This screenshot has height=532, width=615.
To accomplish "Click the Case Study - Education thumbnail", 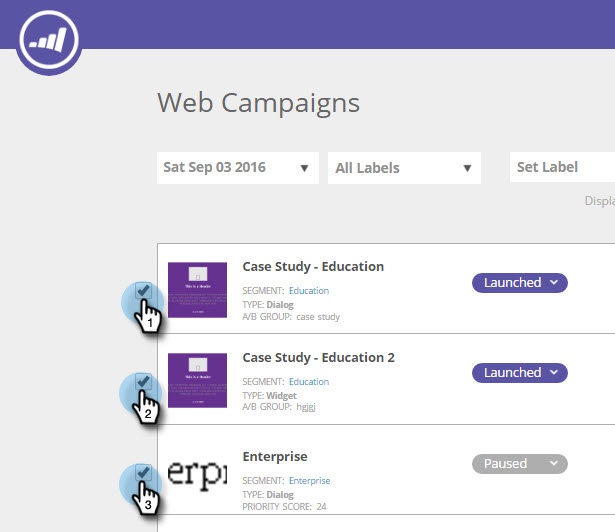I will (x=197, y=290).
